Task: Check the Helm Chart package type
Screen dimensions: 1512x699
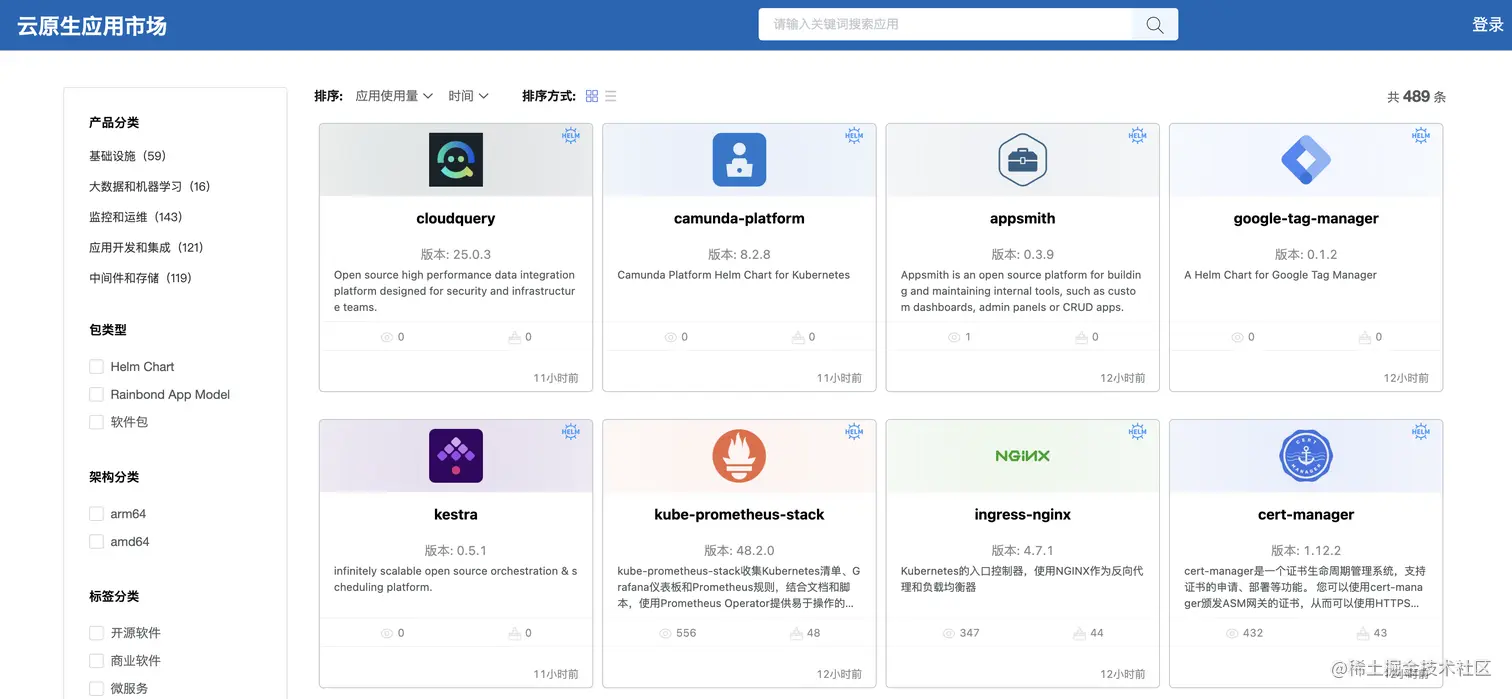Action: pyautogui.click(x=96, y=367)
